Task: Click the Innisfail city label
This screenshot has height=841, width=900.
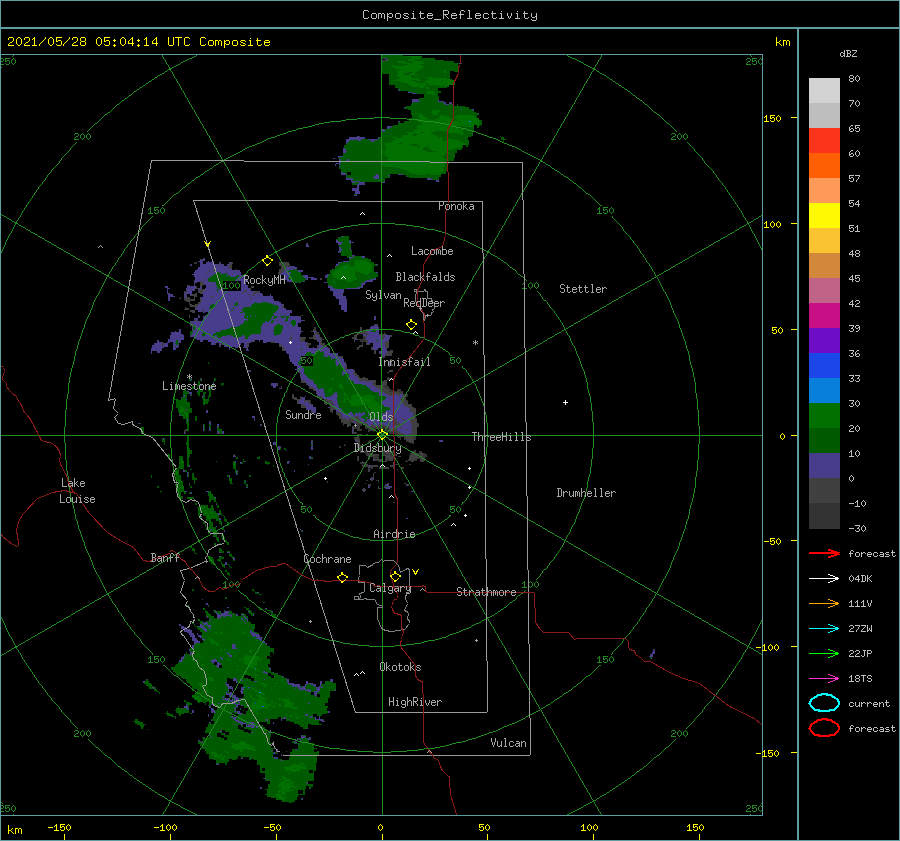Action: click(404, 362)
